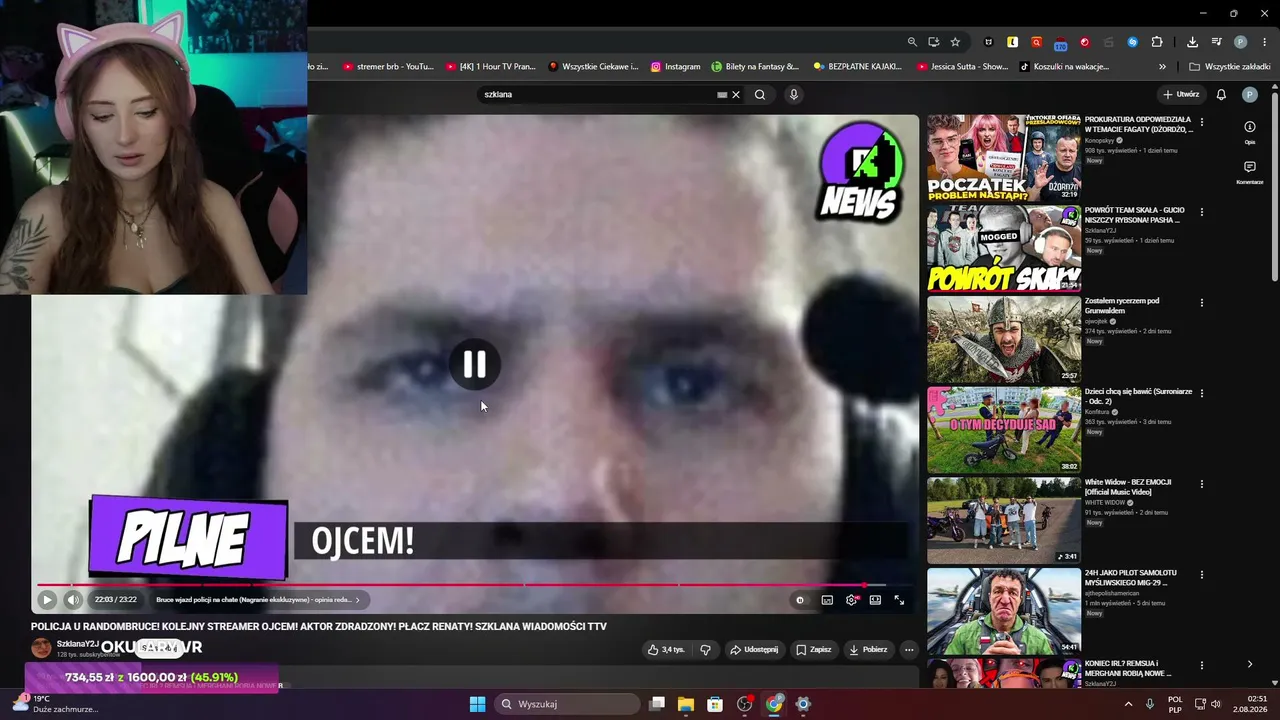Image resolution: width=1280 pixels, height=720 pixels.
Task: Enter fullscreen video mode
Action: [x=899, y=600]
